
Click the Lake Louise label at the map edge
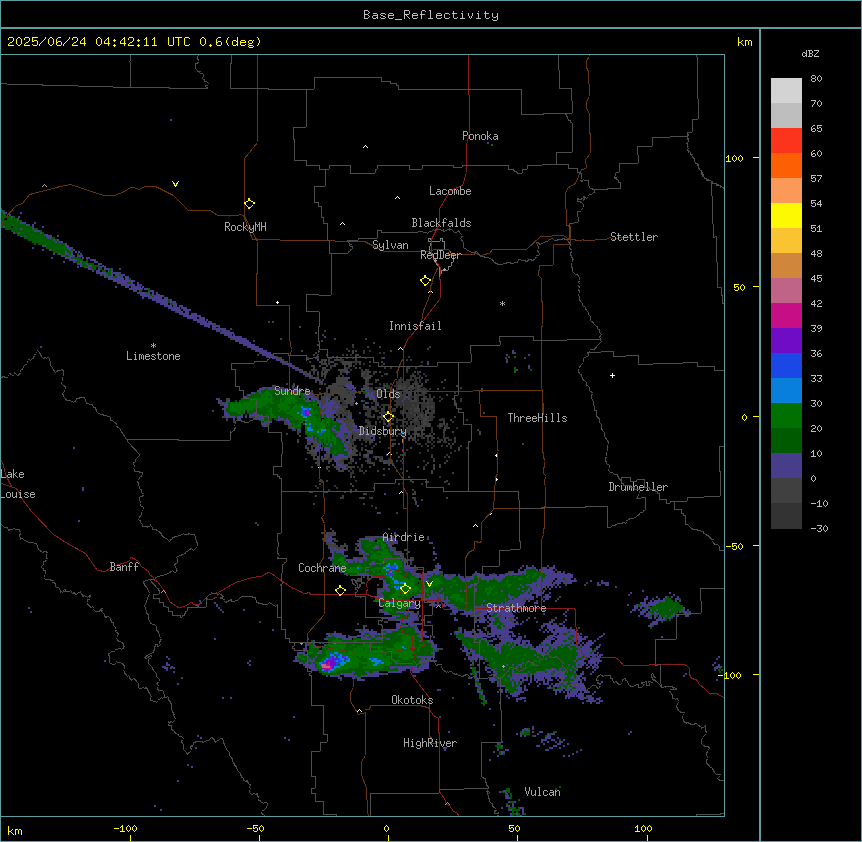18,484
